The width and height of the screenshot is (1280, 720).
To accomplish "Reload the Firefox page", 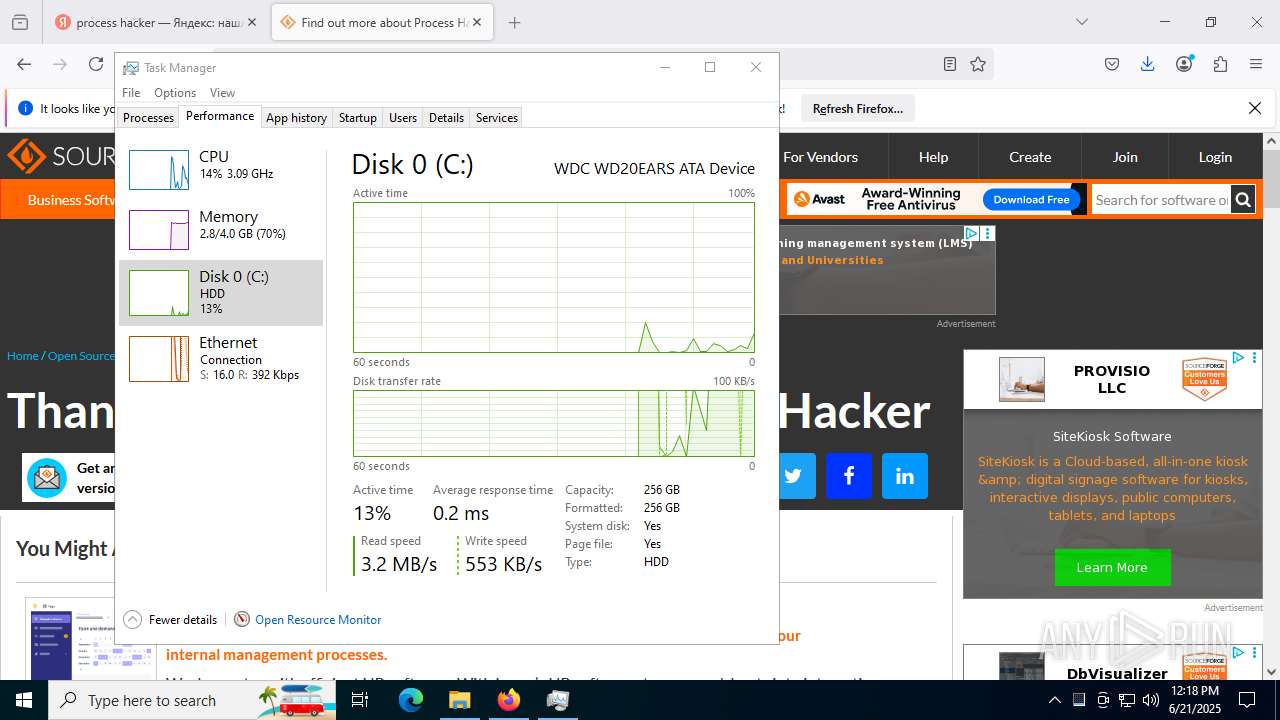I will 96,64.
